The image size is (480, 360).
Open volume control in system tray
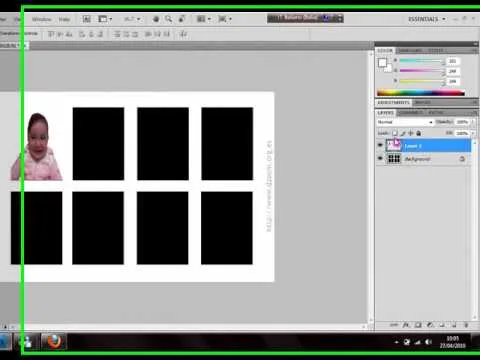(428, 342)
